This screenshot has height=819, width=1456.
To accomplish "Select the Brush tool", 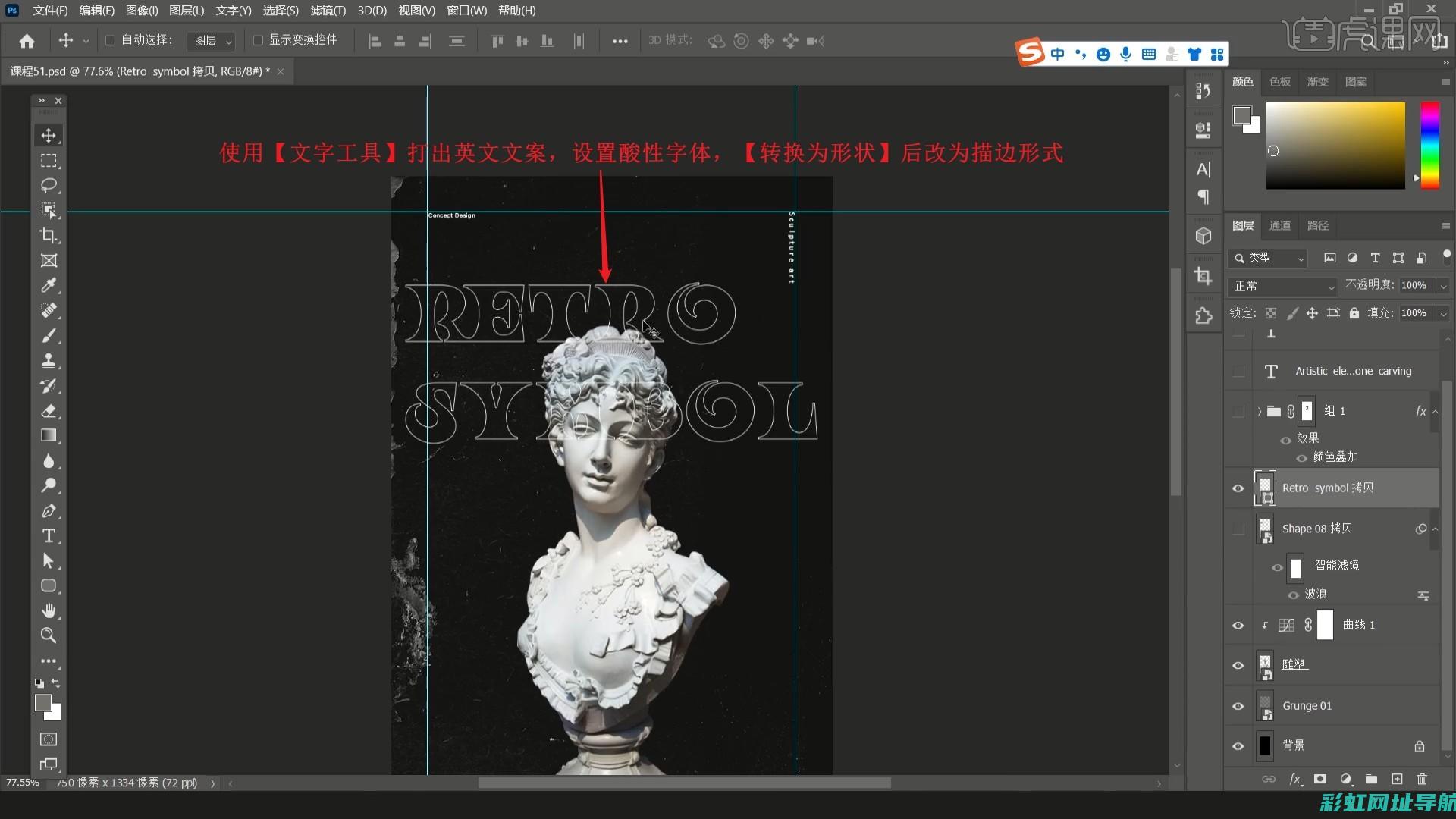I will (49, 336).
